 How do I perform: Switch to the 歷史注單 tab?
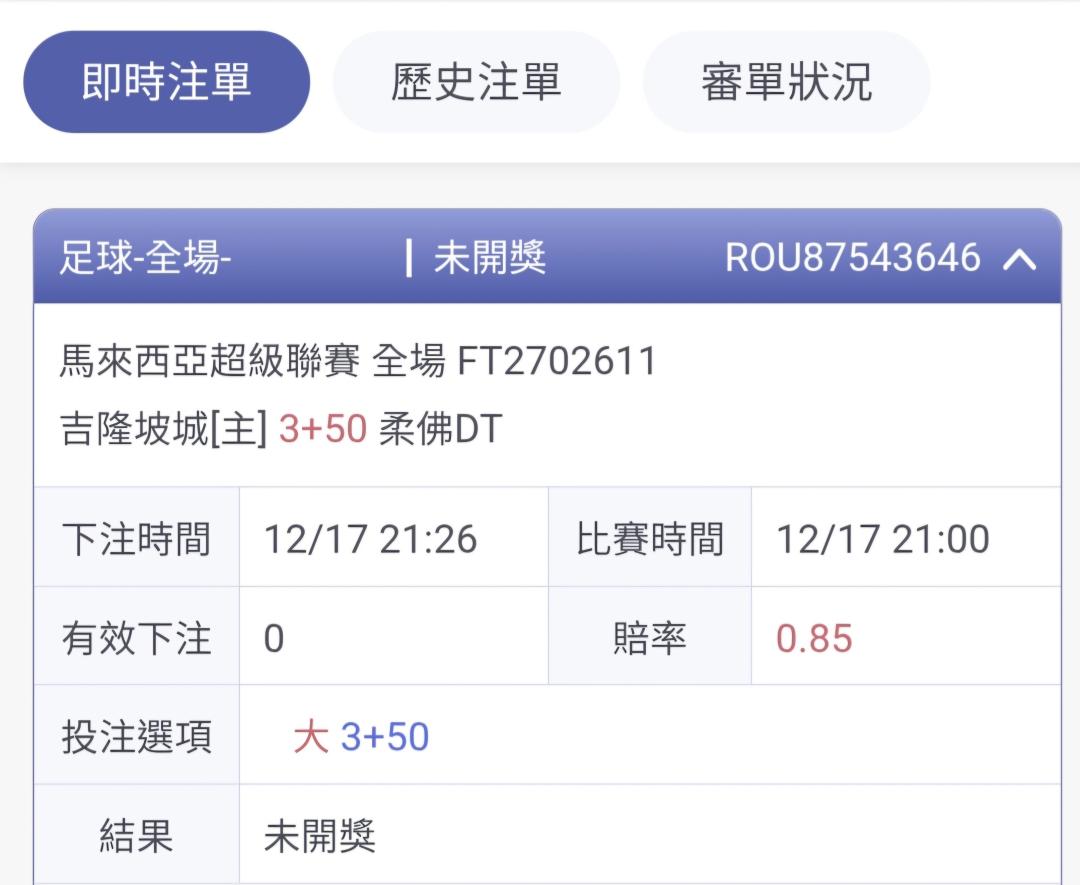476,82
